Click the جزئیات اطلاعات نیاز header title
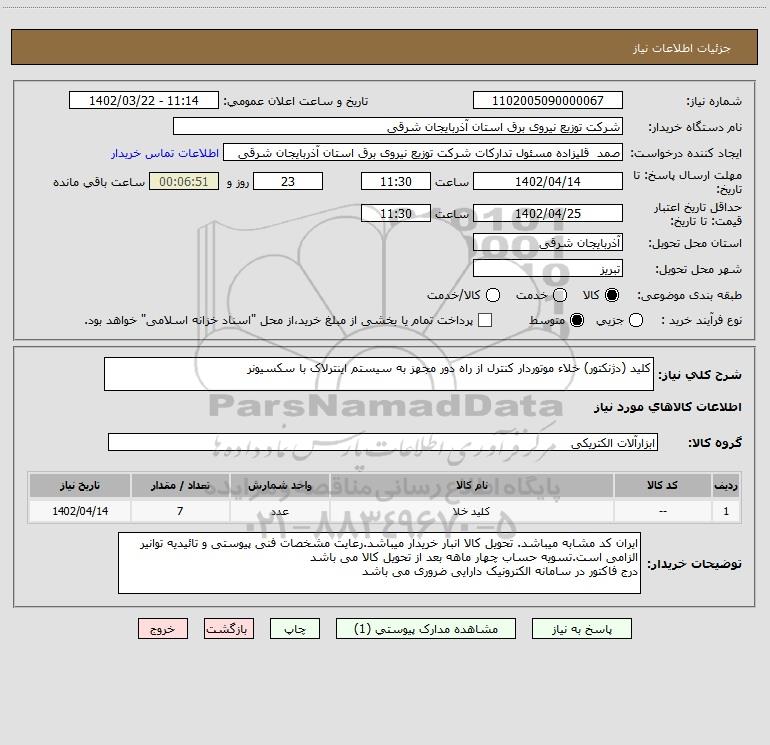This screenshot has width=770, height=745. (x=682, y=48)
